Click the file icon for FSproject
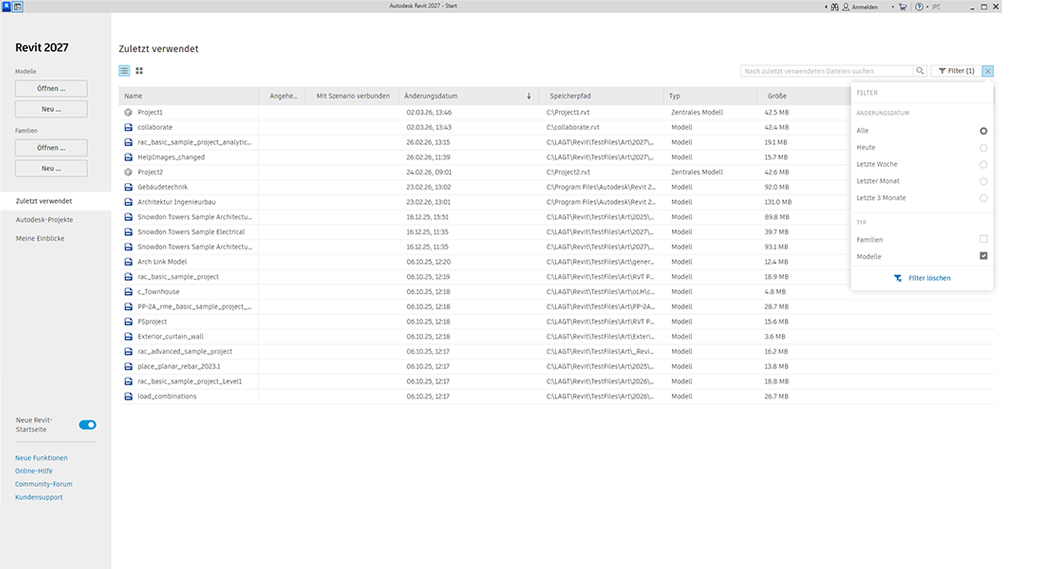 [x=128, y=322]
